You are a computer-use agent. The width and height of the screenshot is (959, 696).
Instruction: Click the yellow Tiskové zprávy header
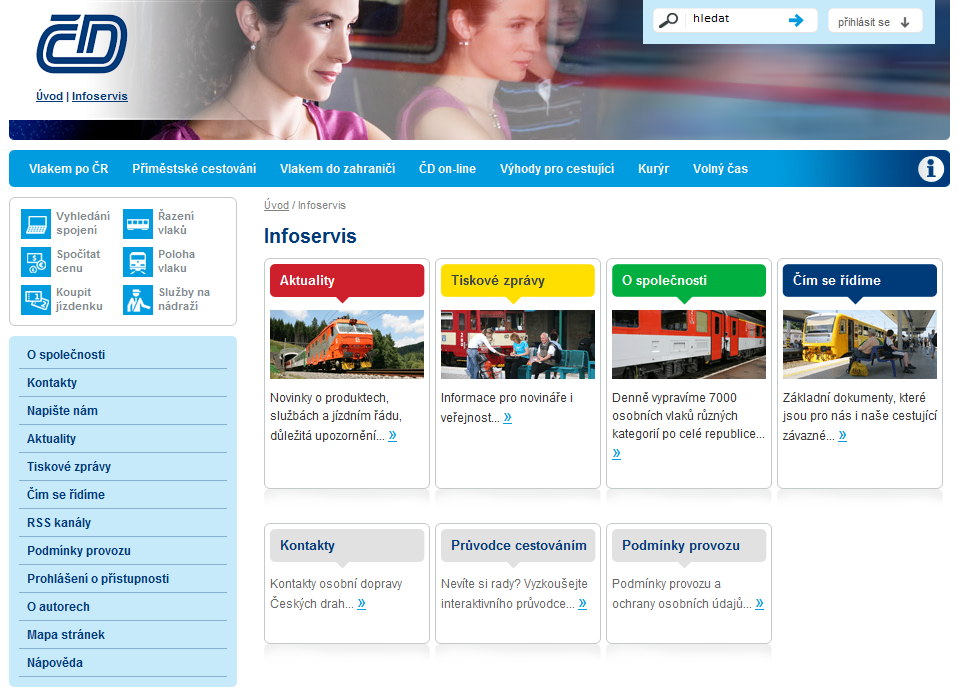pyautogui.click(x=517, y=281)
